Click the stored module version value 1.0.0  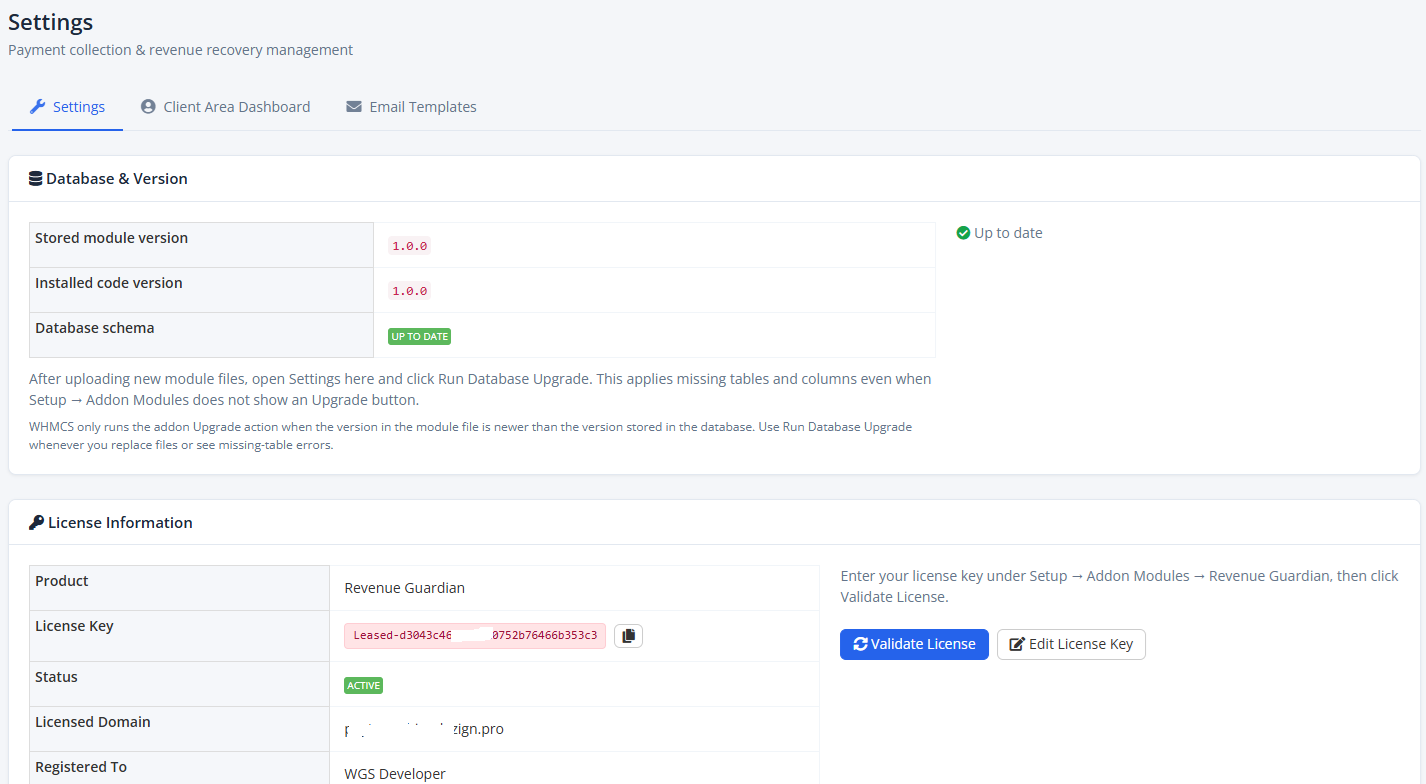coord(409,246)
